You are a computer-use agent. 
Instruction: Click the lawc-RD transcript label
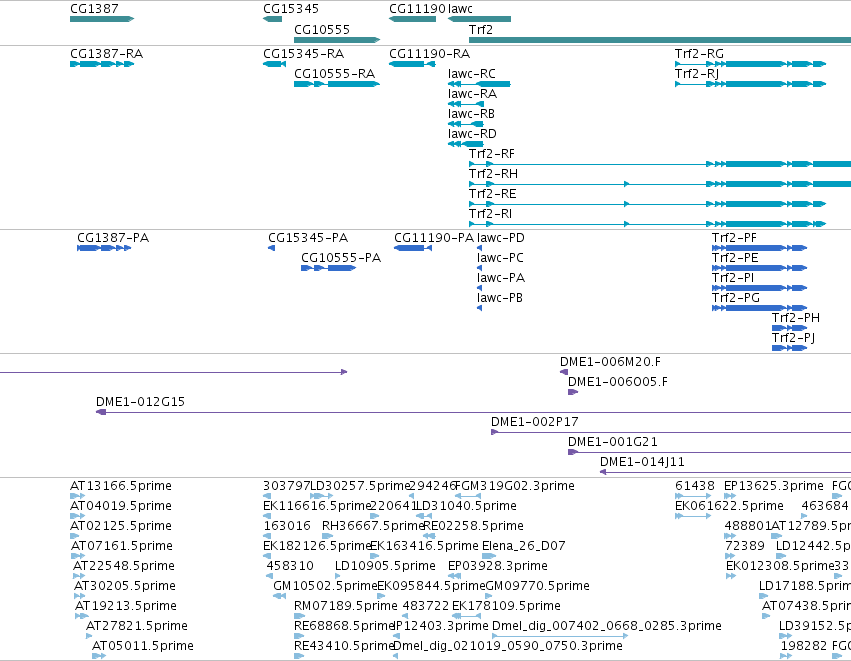(472, 134)
